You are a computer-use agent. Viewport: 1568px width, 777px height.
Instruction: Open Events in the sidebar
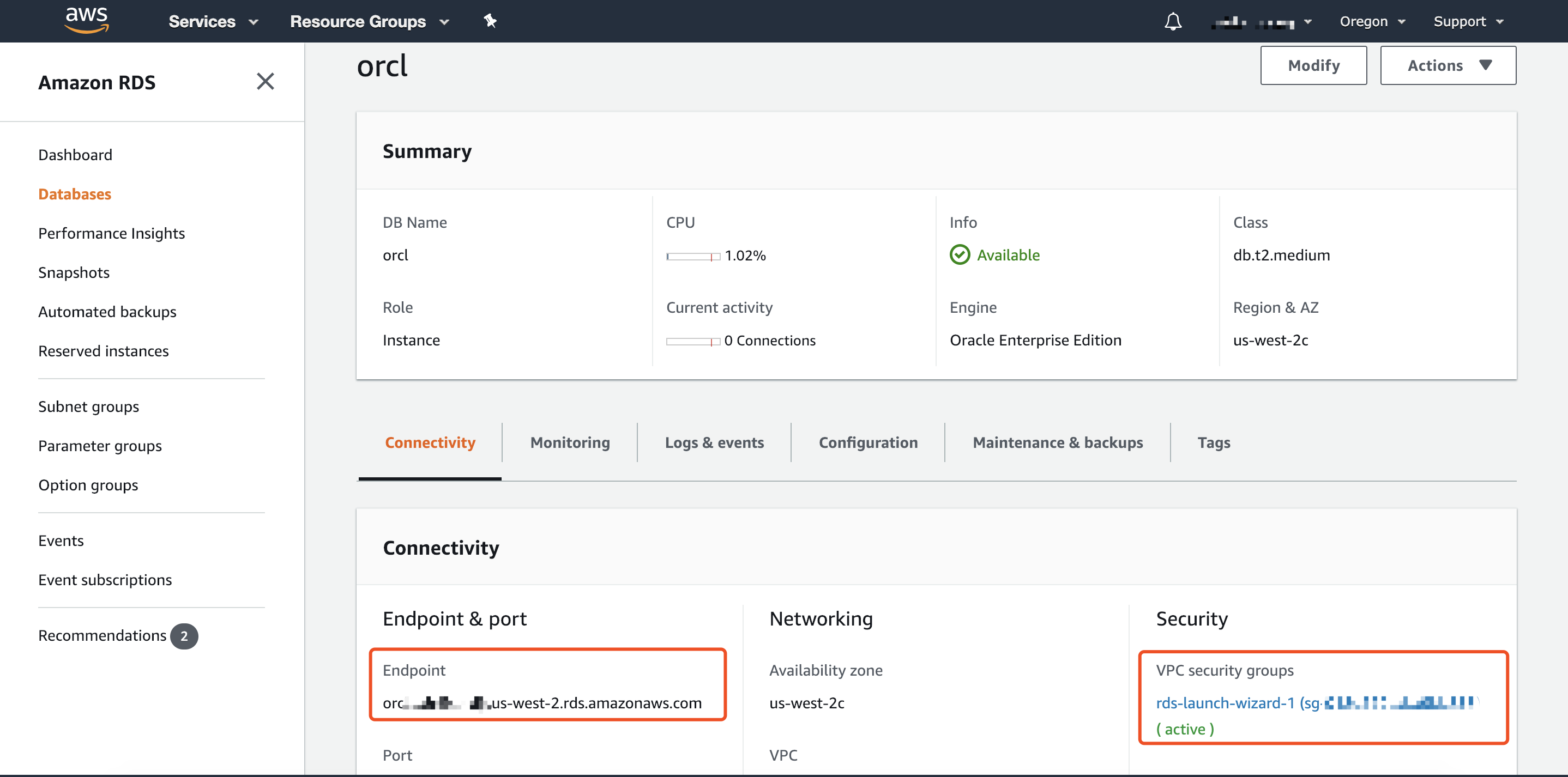point(61,541)
